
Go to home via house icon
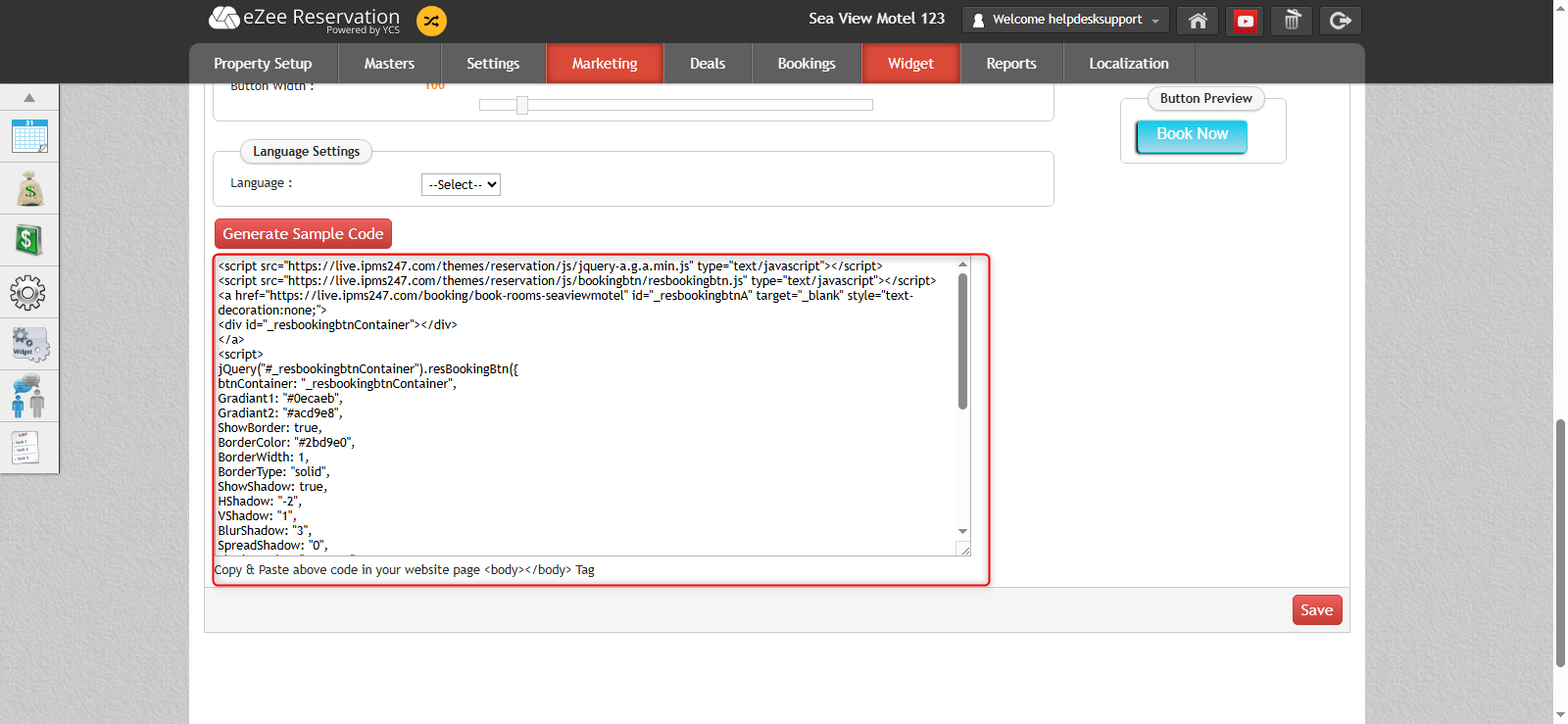coord(1198,21)
